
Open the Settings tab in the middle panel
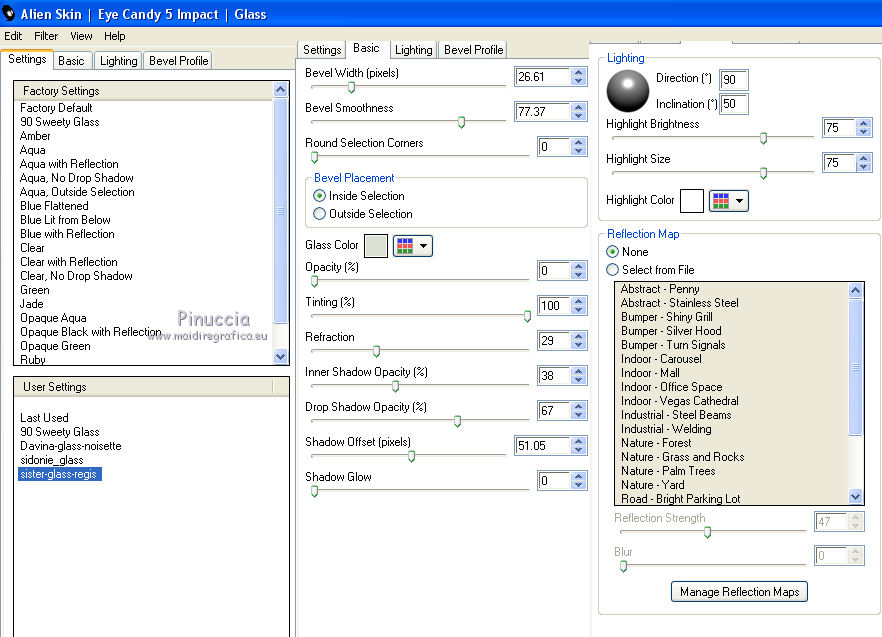pyautogui.click(x=322, y=50)
